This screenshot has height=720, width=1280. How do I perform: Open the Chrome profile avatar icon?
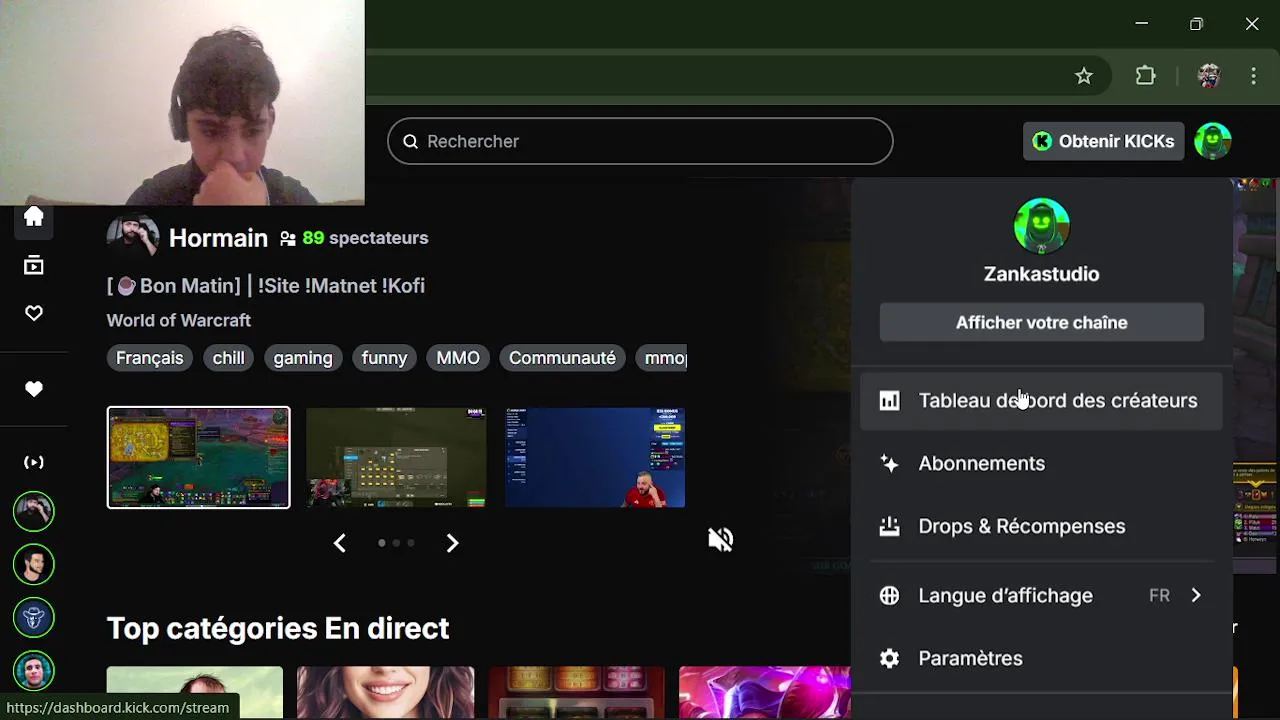pos(1209,76)
